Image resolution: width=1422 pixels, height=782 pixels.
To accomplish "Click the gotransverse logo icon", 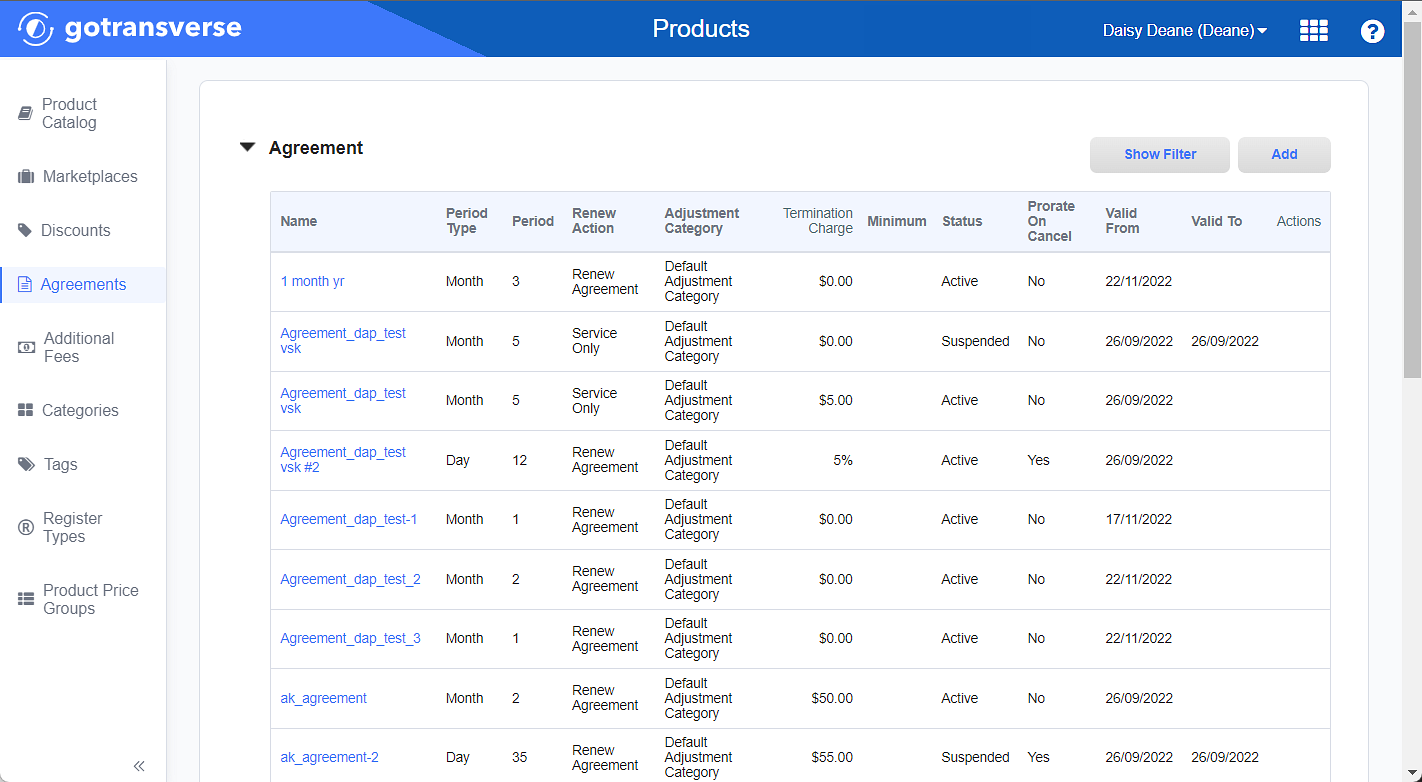I will click(x=36, y=28).
